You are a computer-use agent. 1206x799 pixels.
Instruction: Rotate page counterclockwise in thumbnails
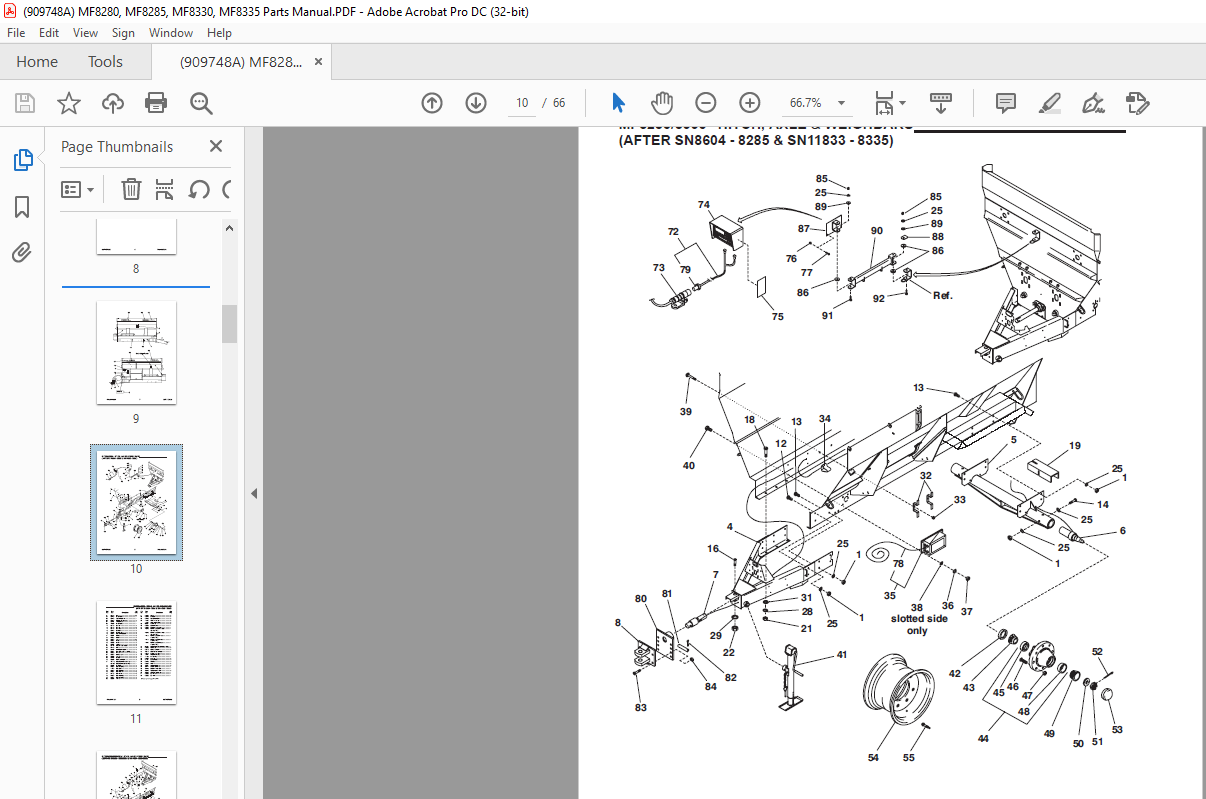click(199, 189)
